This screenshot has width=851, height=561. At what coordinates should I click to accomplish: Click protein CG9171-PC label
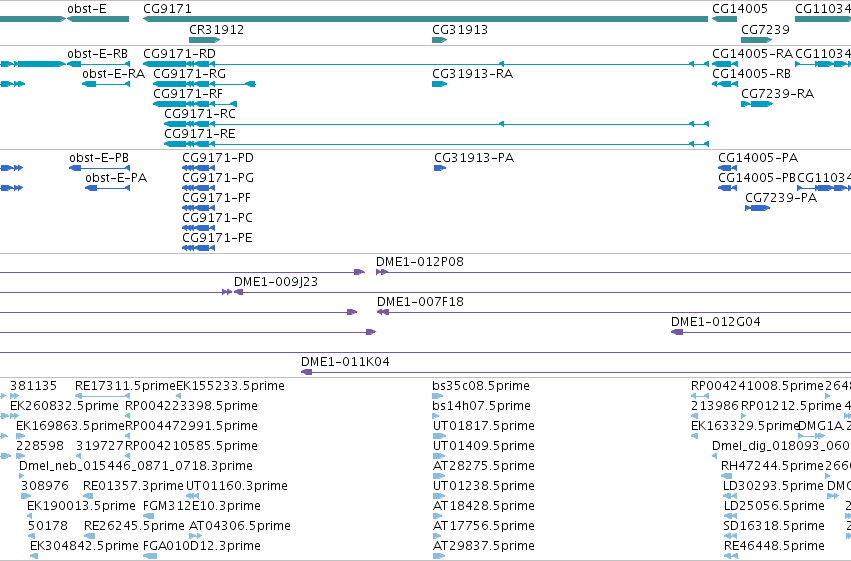point(218,218)
